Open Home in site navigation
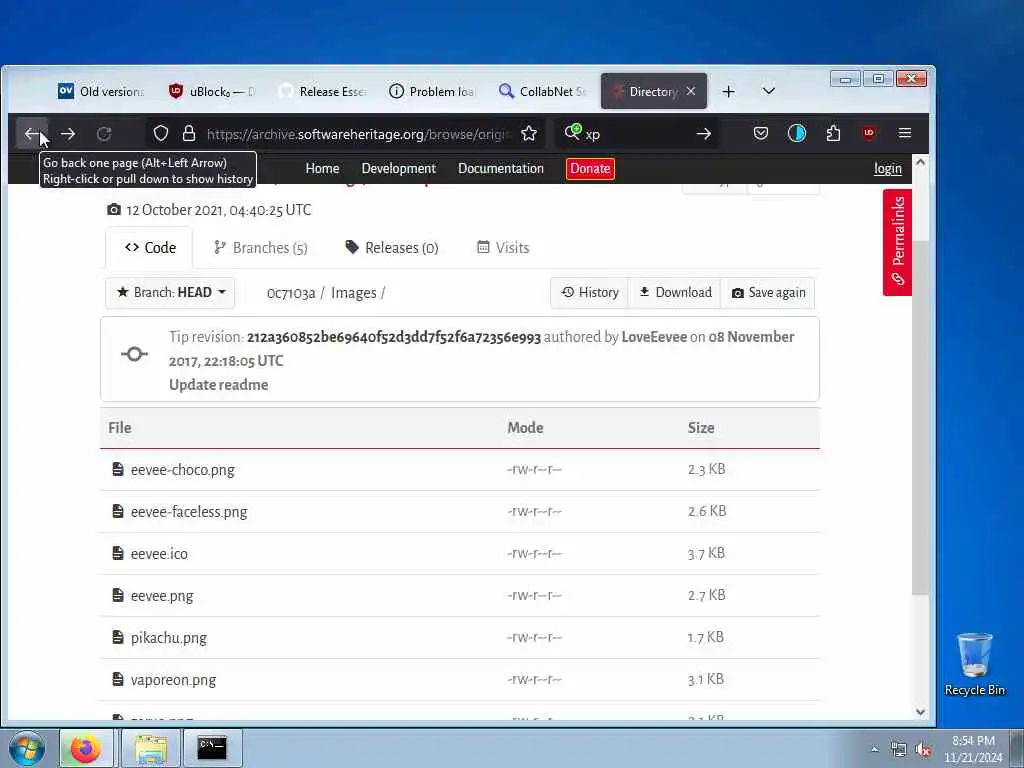1024x768 pixels. (x=323, y=168)
